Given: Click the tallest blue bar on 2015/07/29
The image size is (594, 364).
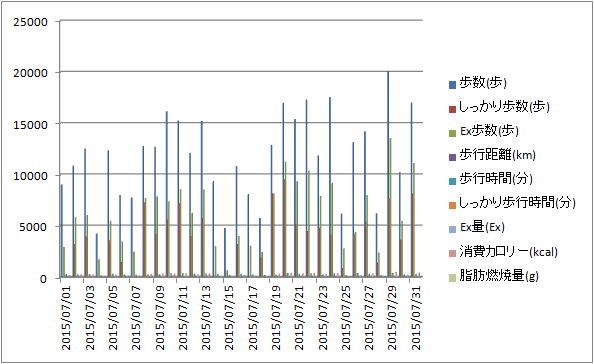Looking at the screenshot, I should coord(388,174).
